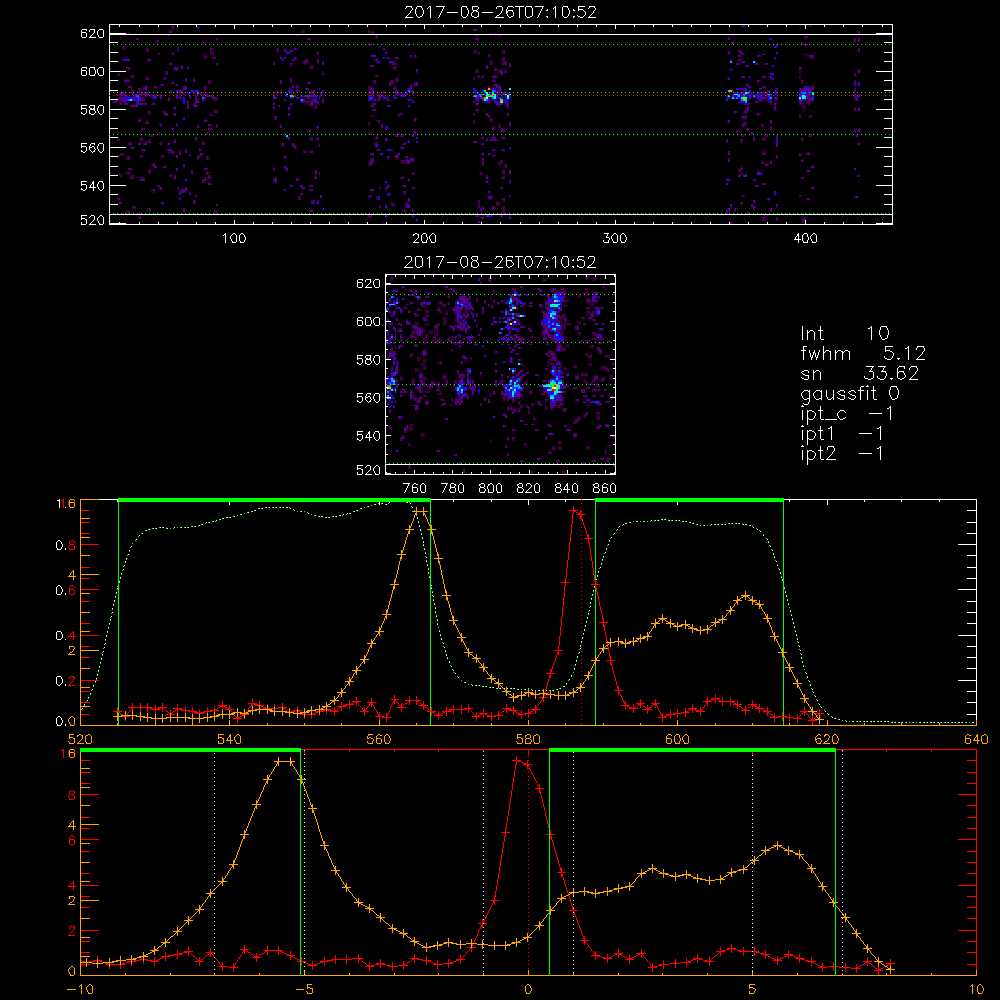The image size is (1000, 1000).
Task: Click the small zoomed spectrogram image
Action: coord(500,374)
